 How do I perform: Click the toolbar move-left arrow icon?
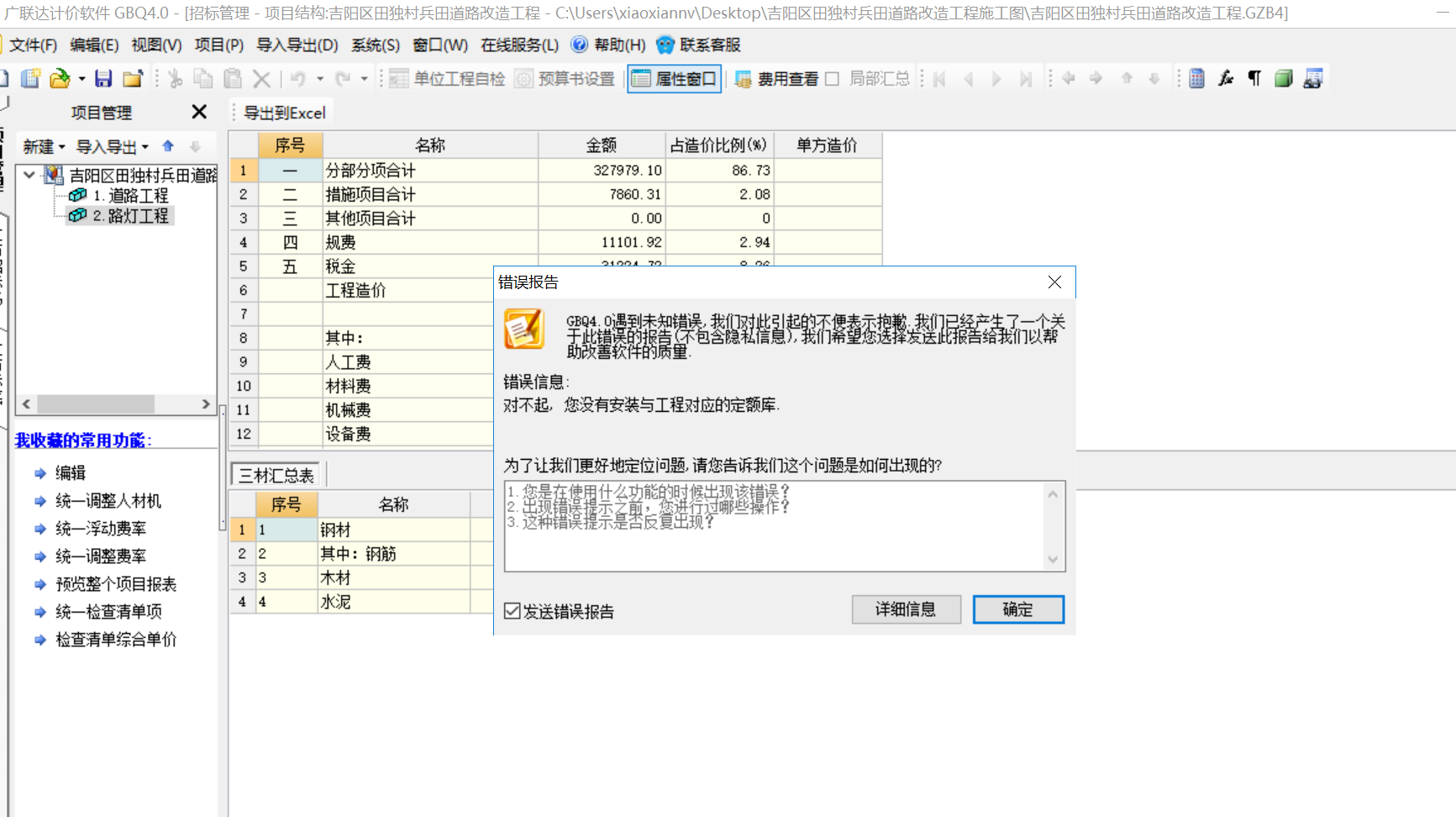[1069, 78]
